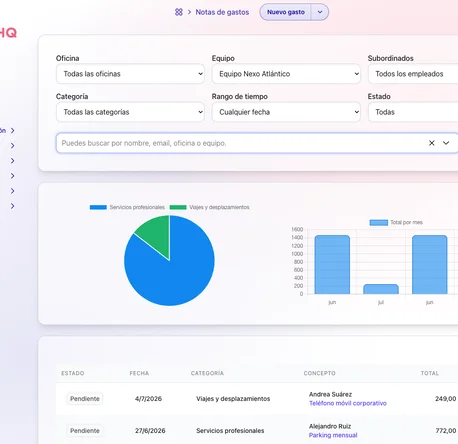Open the Estado dropdown
The image size is (458, 444).
point(413,112)
